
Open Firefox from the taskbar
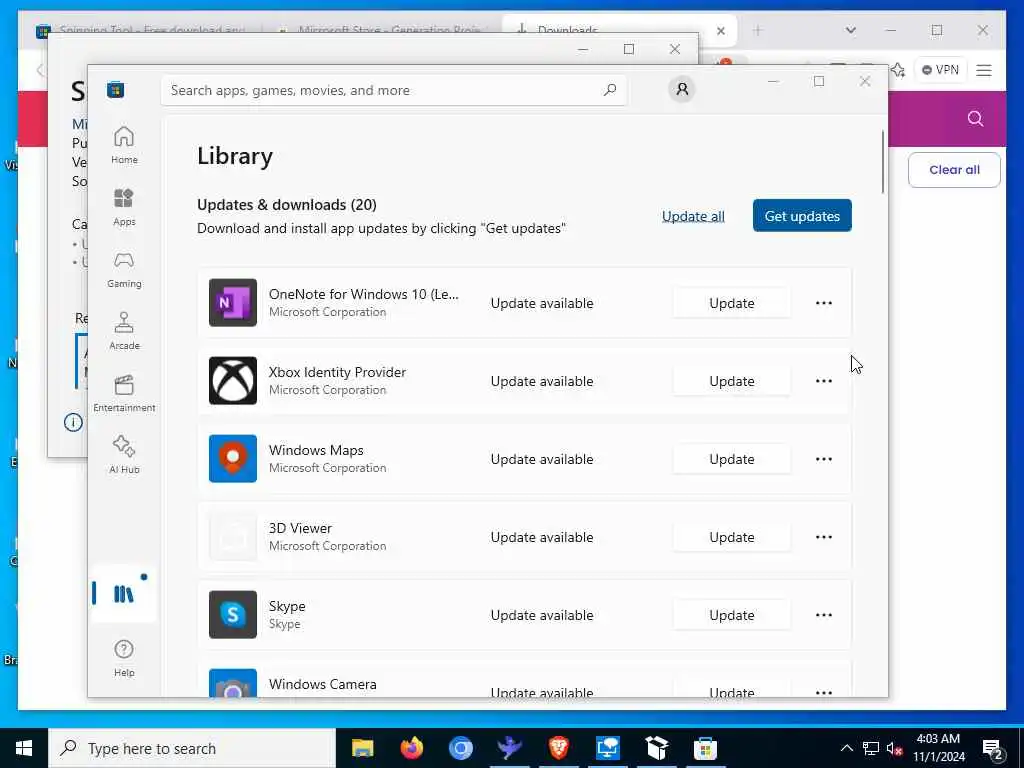[411, 748]
